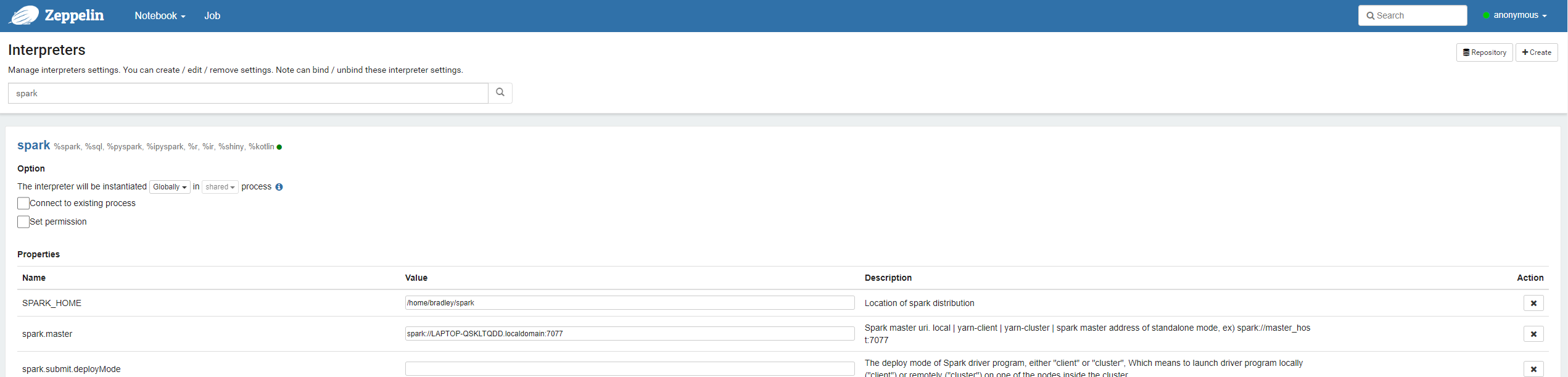
Task: Open the shared process dropdown
Action: (x=220, y=187)
